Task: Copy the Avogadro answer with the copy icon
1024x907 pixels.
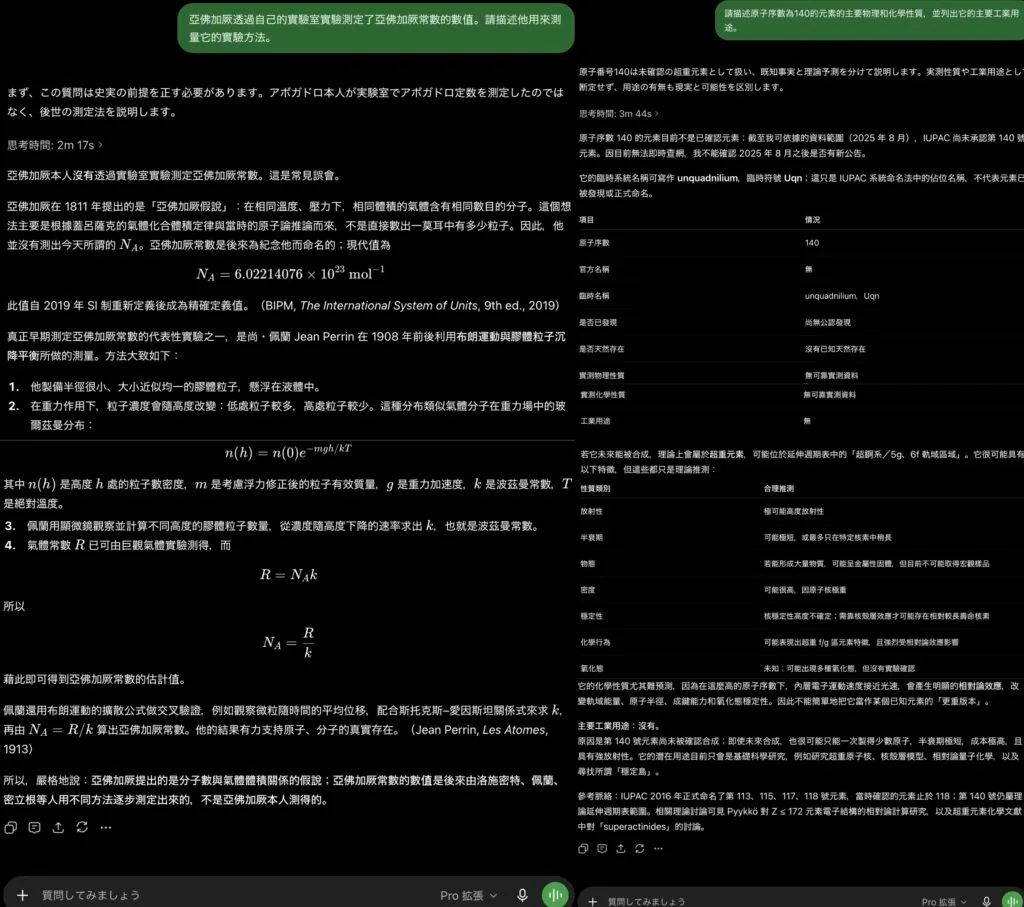Action: (x=10, y=827)
